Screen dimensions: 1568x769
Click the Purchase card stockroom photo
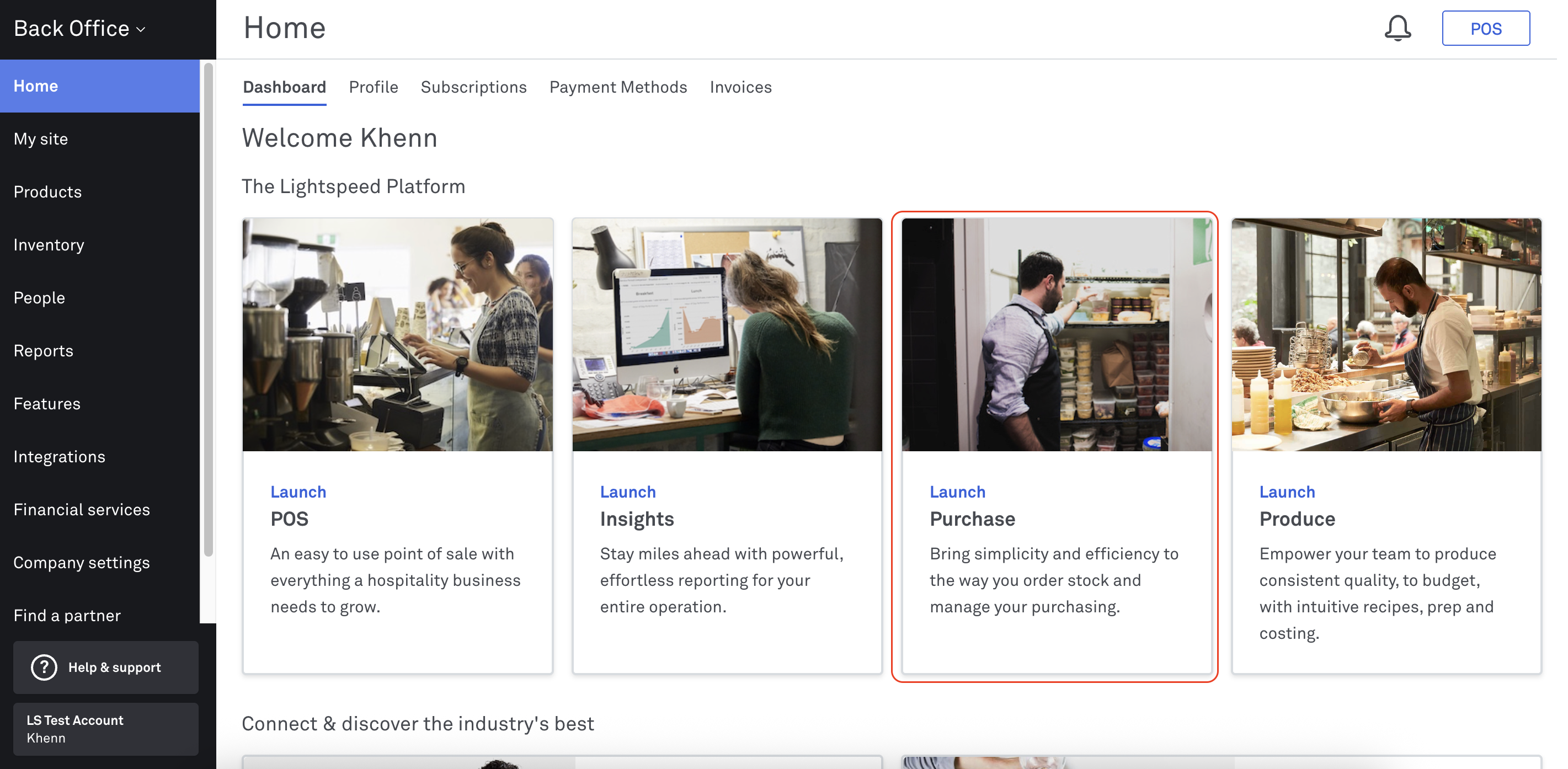tap(1057, 335)
